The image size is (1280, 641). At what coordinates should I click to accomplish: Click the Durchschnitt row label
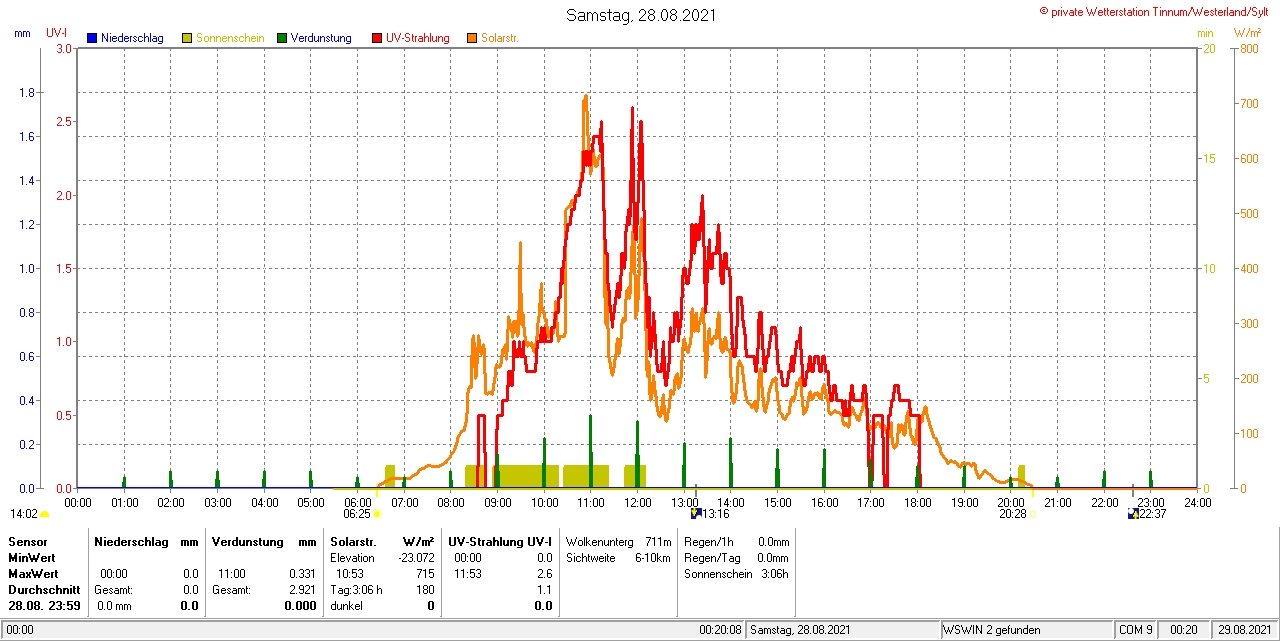(43, 590)
